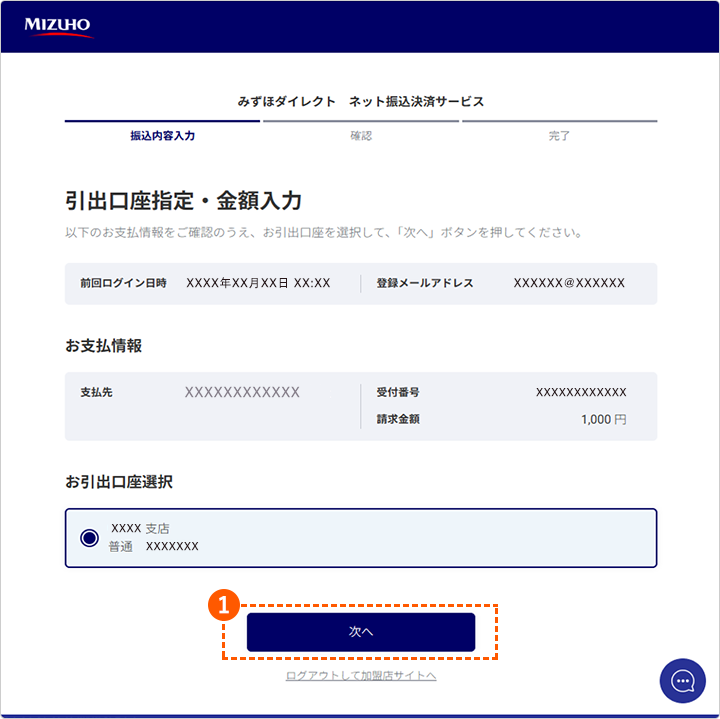Viewport: 720px width, 719px height.
Task: Click the 請求金額 value 1,000 円
Action: (603, 419)
